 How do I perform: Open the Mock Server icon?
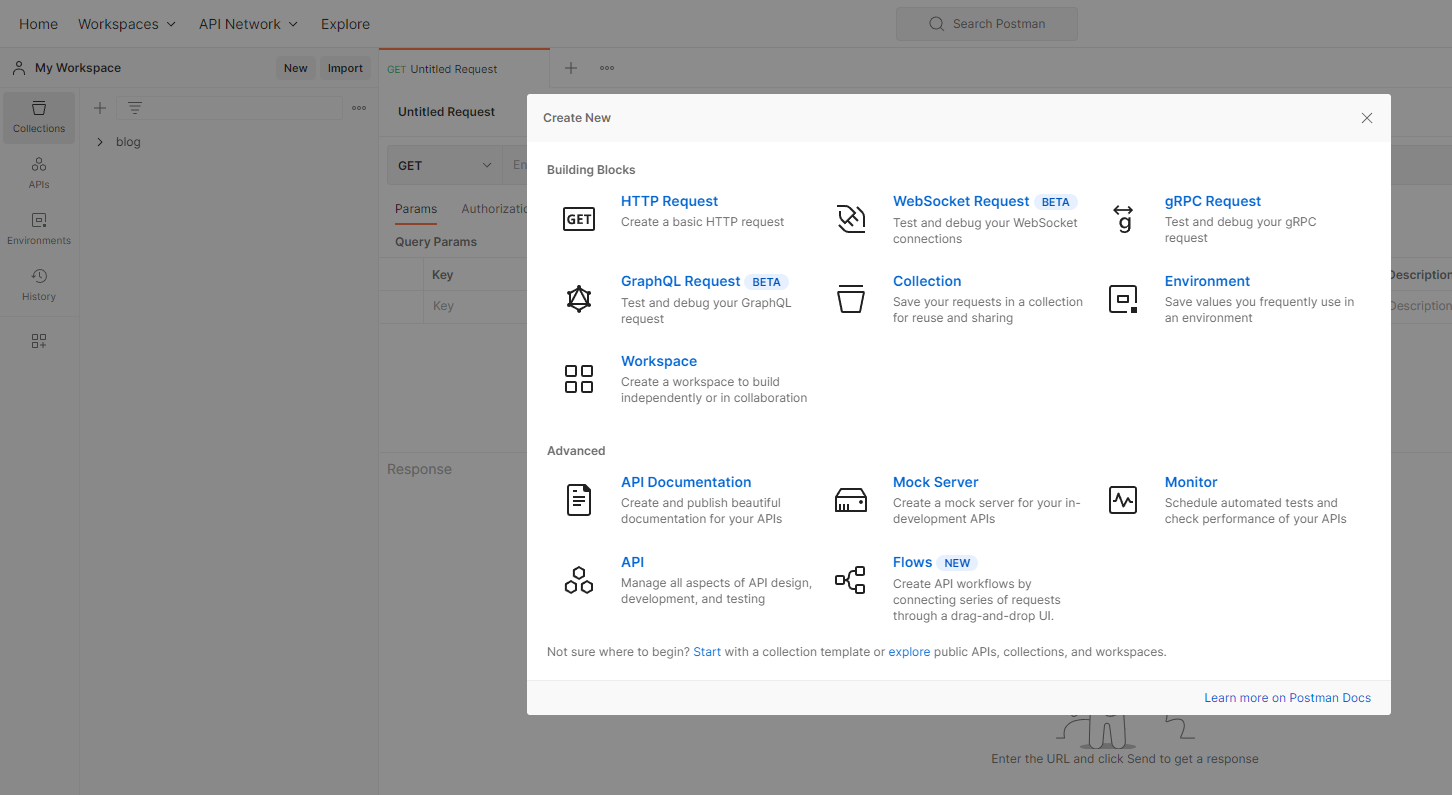851,500
